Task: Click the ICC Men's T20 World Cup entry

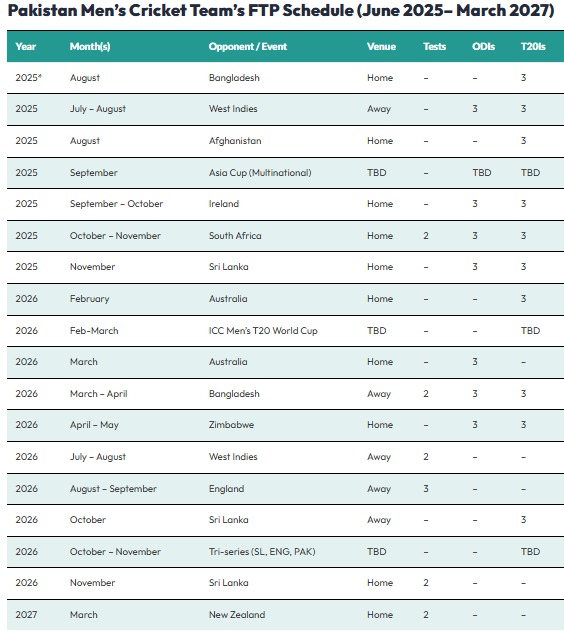Action: pyautogui.click(x=263, y=331)
